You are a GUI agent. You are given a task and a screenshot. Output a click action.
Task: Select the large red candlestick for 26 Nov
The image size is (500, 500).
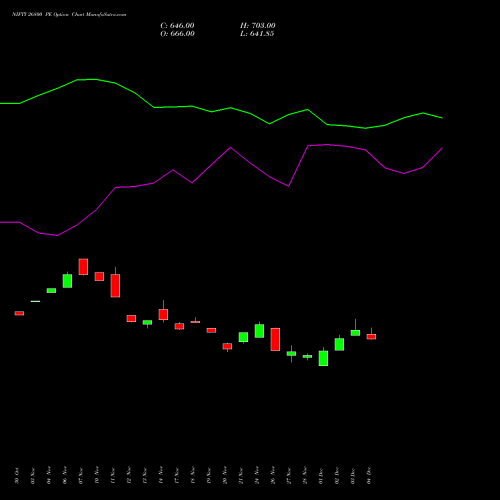275,339
